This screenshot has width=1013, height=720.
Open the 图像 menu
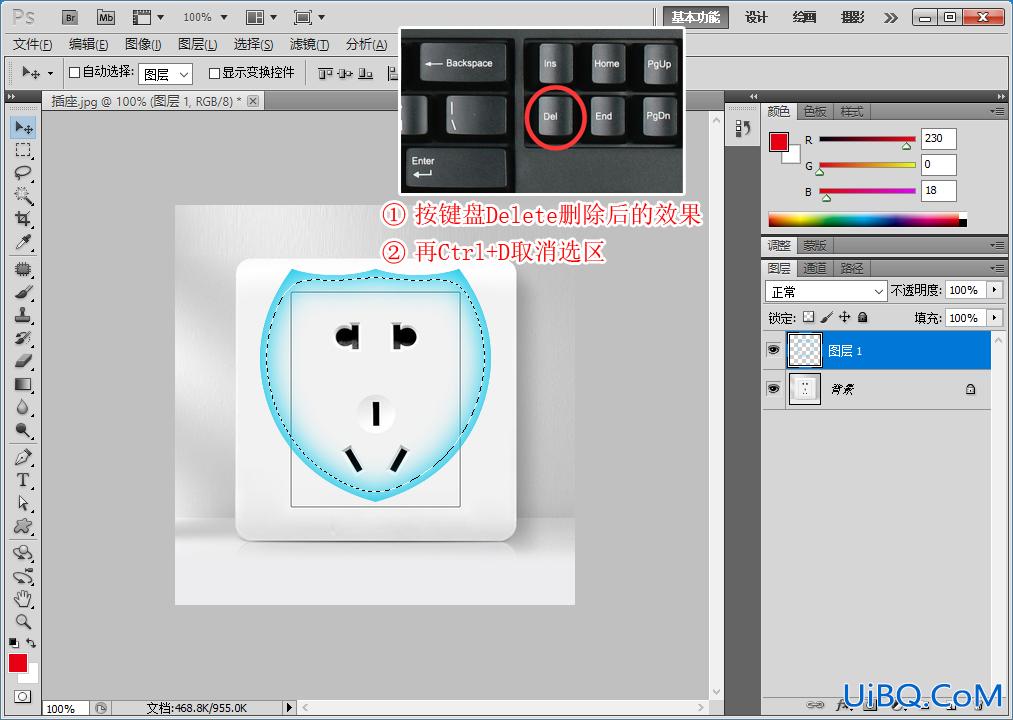click(143, 45)
